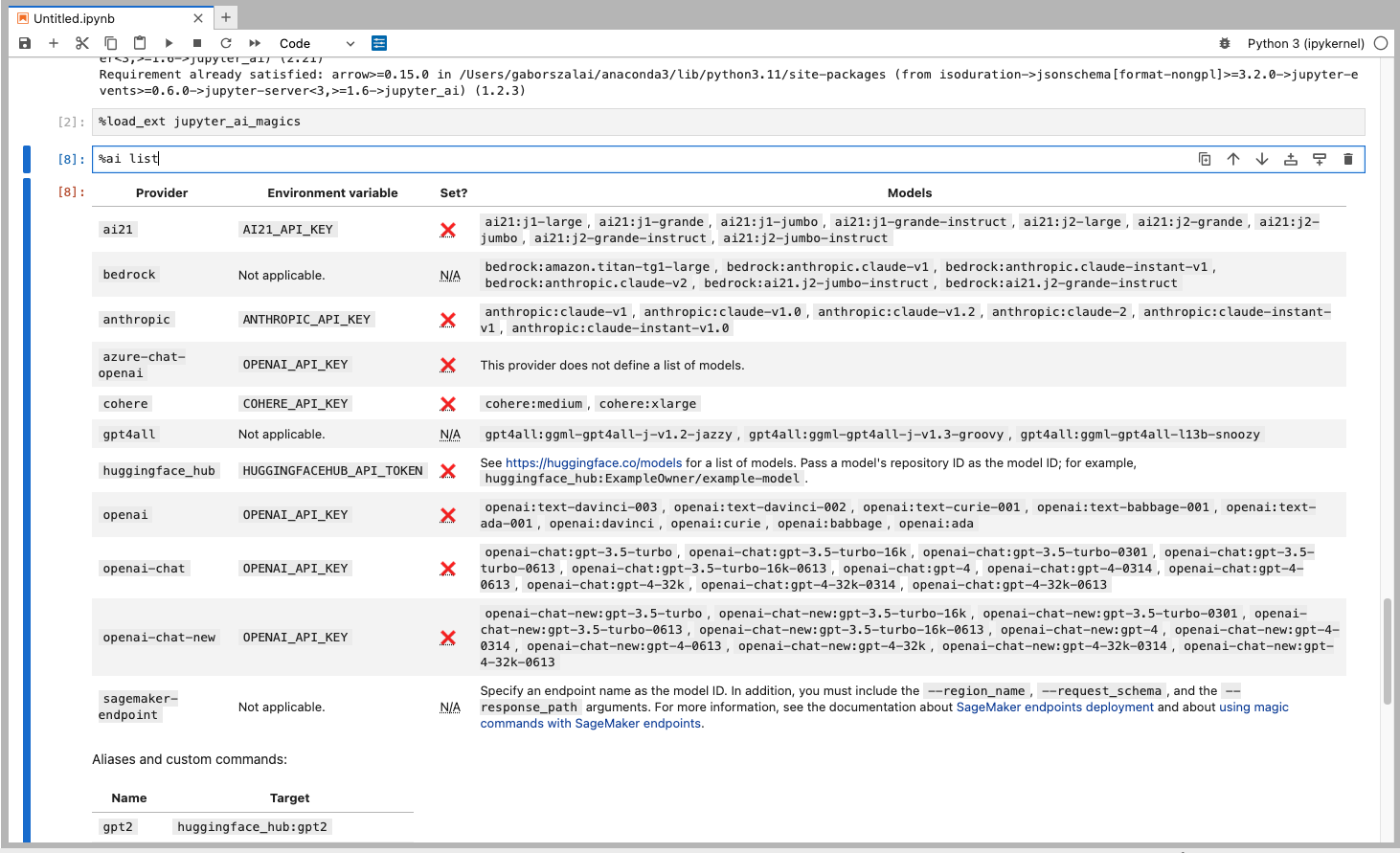Click the huggingface_hub:gpt2 alias target
Screen dimensions: 1400x853
(253, 827)
